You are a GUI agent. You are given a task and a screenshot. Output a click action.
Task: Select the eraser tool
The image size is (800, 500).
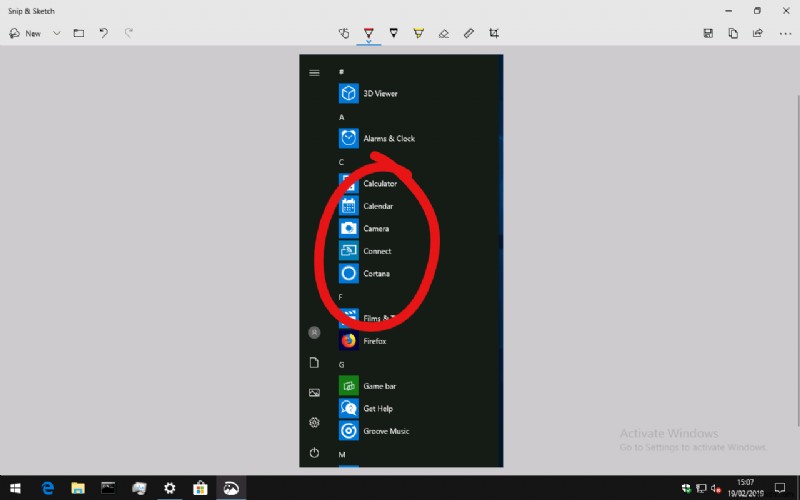(x=443, y=33)
